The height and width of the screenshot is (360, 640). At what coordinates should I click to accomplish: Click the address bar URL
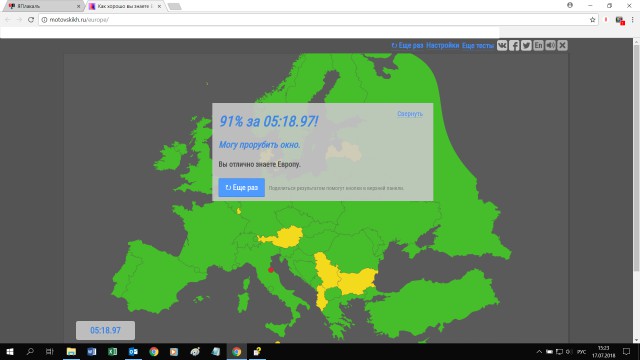pyautogui.click(x=79, y=20)
